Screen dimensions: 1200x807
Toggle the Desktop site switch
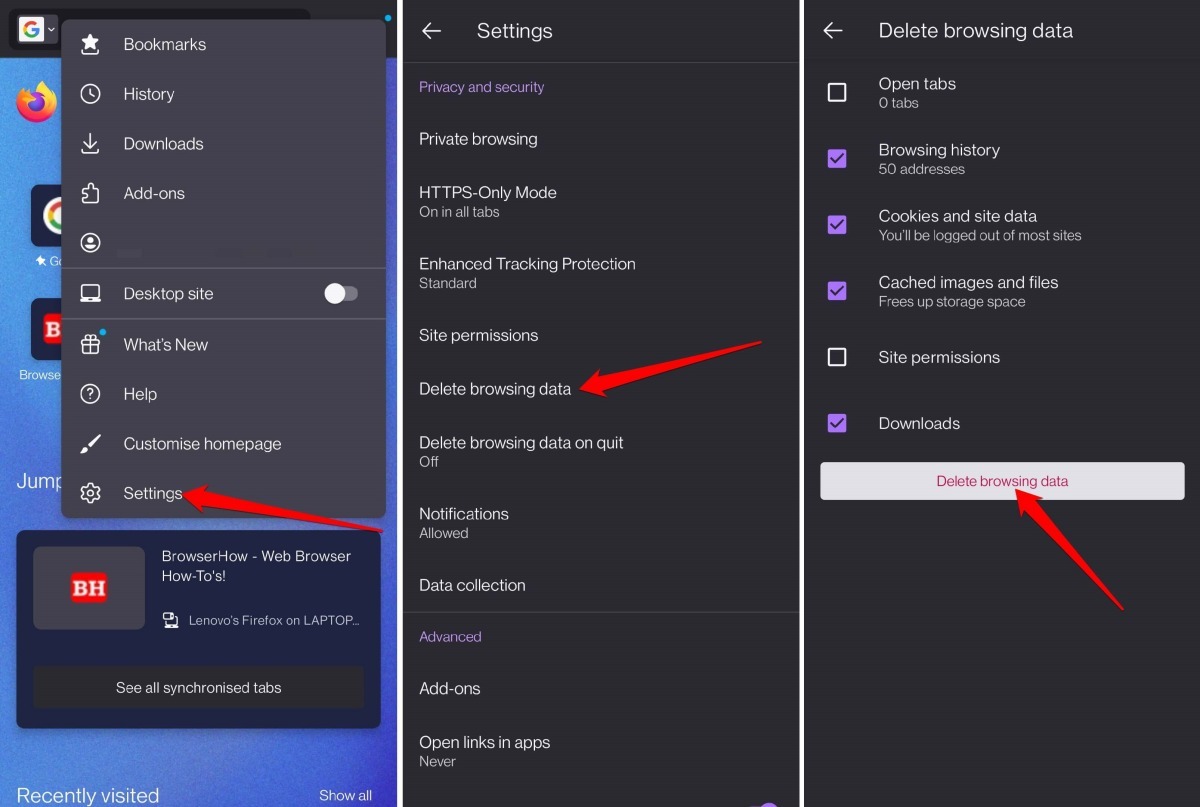point(342,293)
